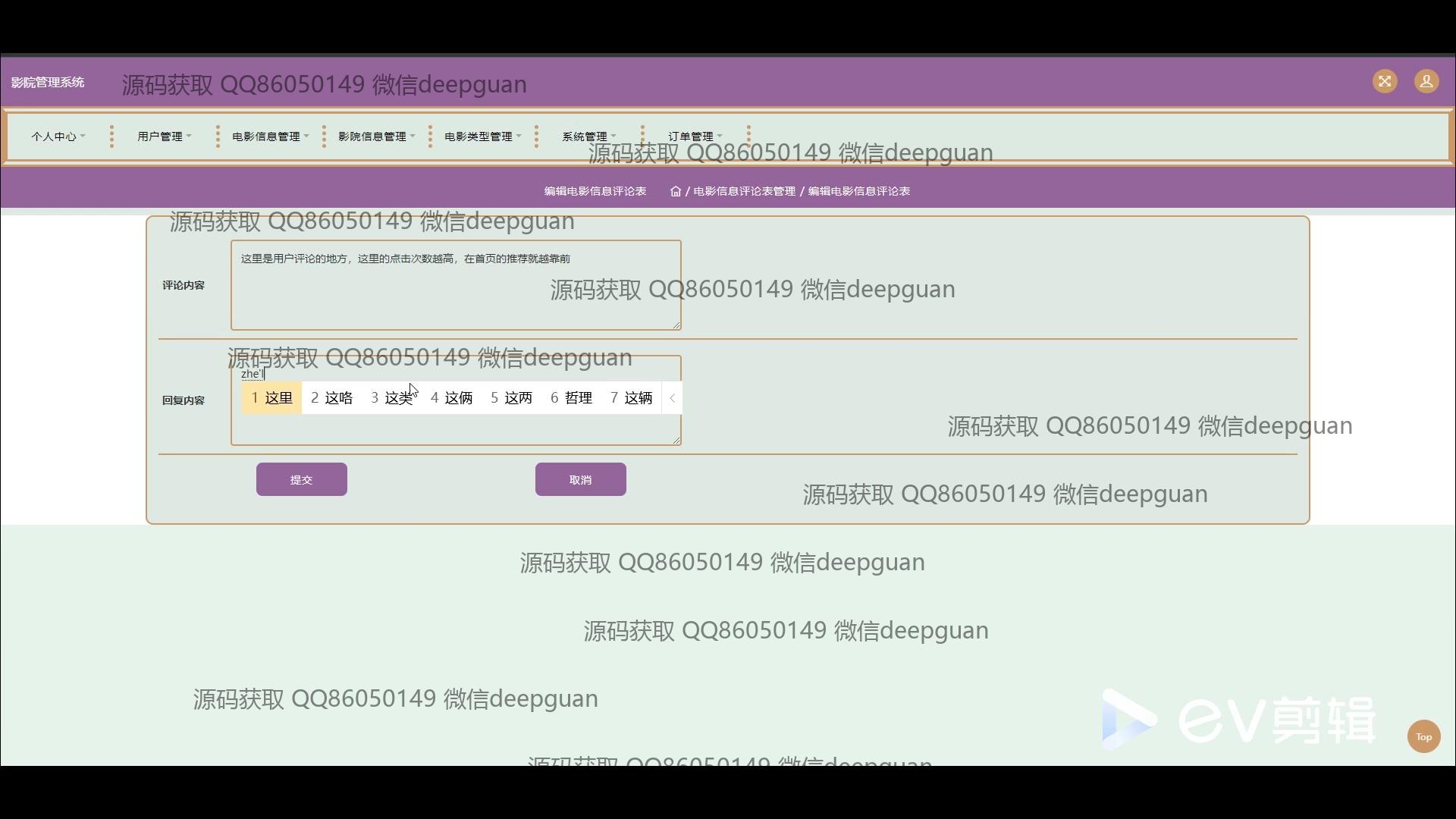Choose IME candidate 3 这类

391,398
